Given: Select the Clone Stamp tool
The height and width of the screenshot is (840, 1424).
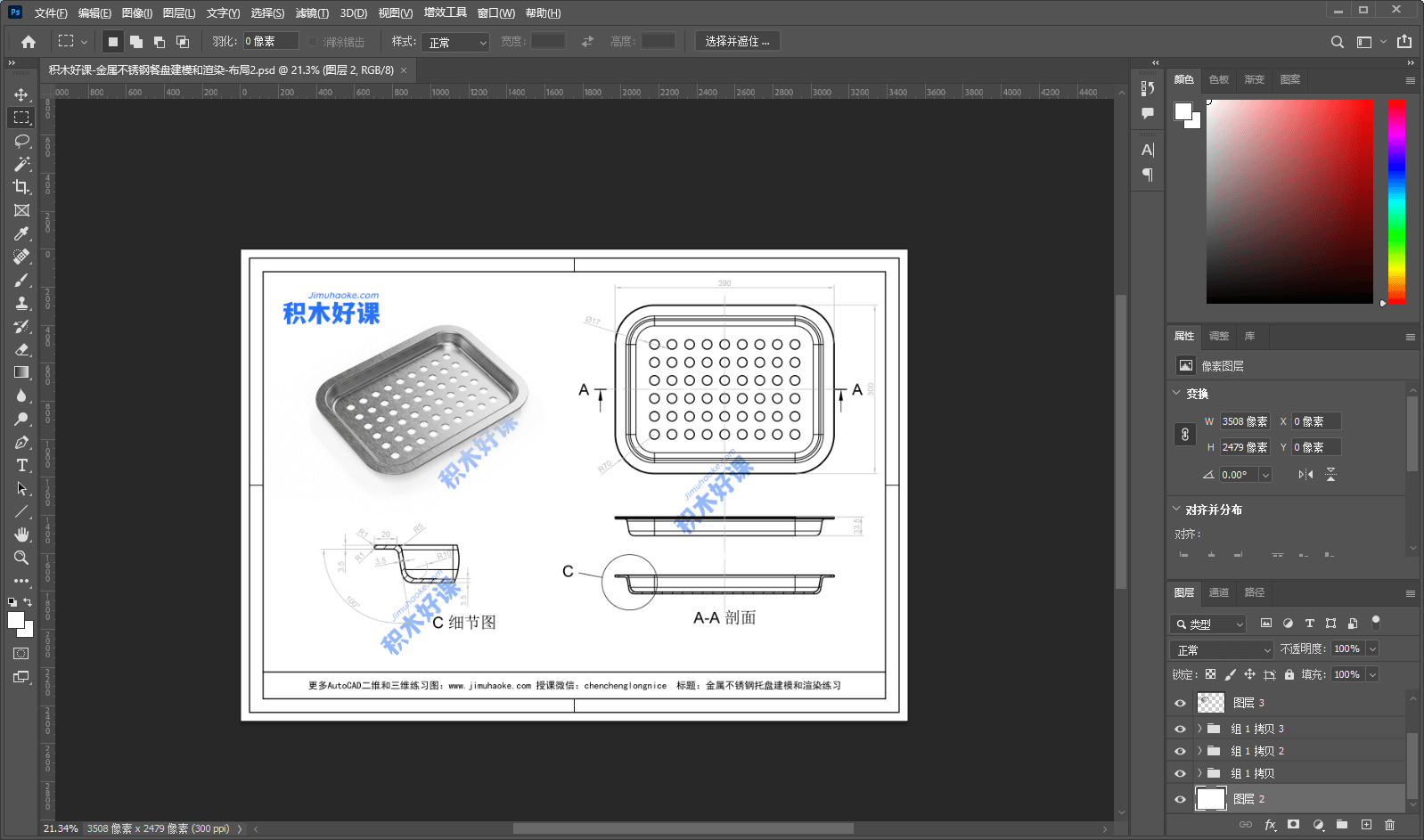Looking at the screenshot, I should [21, 303].
